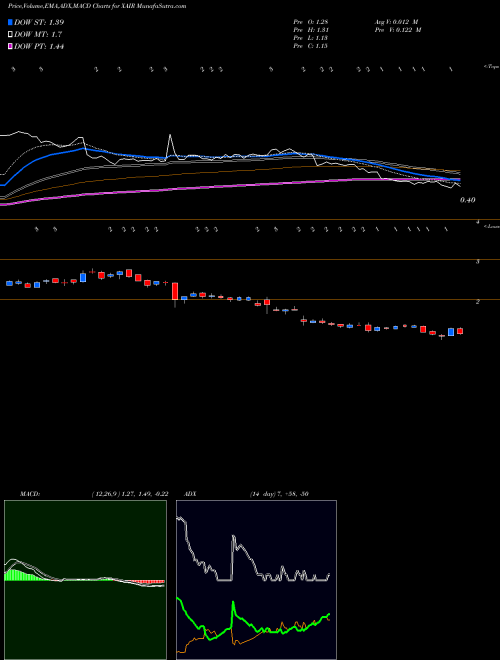Screen dimensions: 500x660
Task: Click the 'ADX' heading label
Action: 190,494
